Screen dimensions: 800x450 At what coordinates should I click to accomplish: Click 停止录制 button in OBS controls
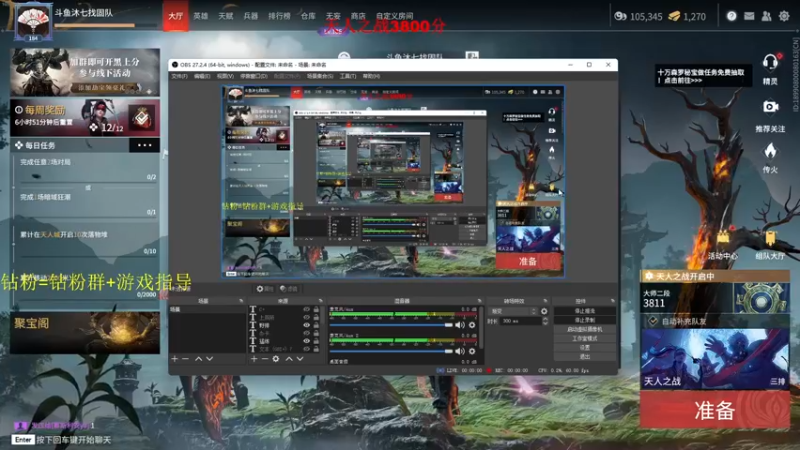[585, 320]
